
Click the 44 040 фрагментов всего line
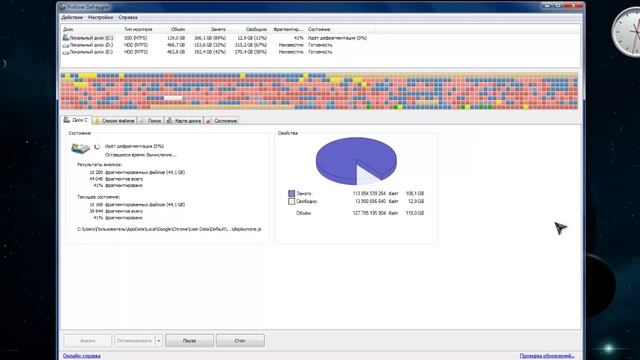pos(116,179)
